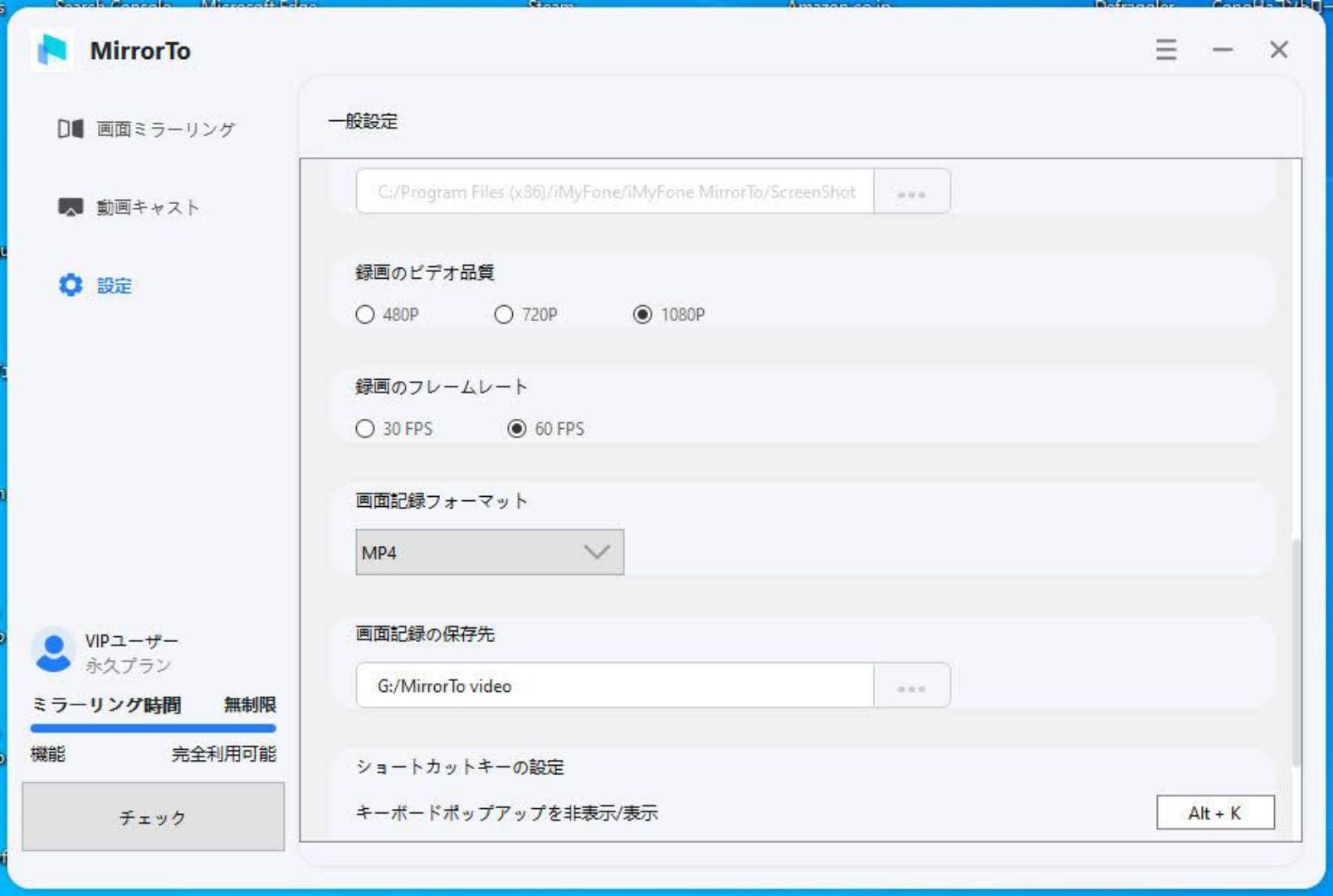Browse for the recording save folder

point(911,686)
